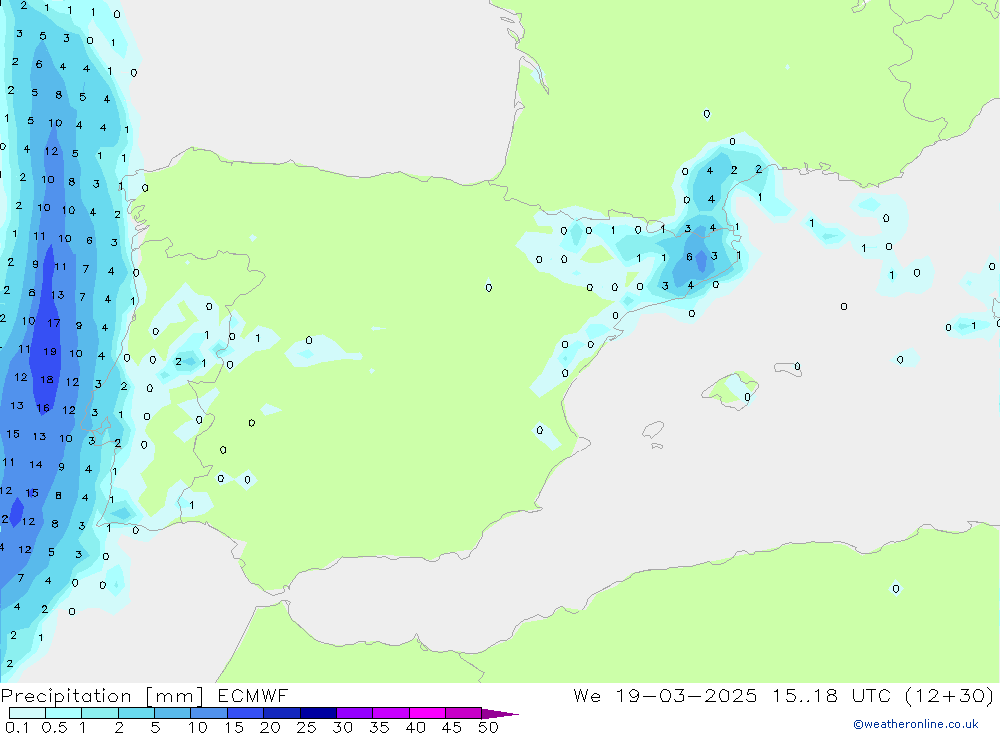Select the 5–10 mm legend color swatch
1000x733 pixels.
pos(172,713)
